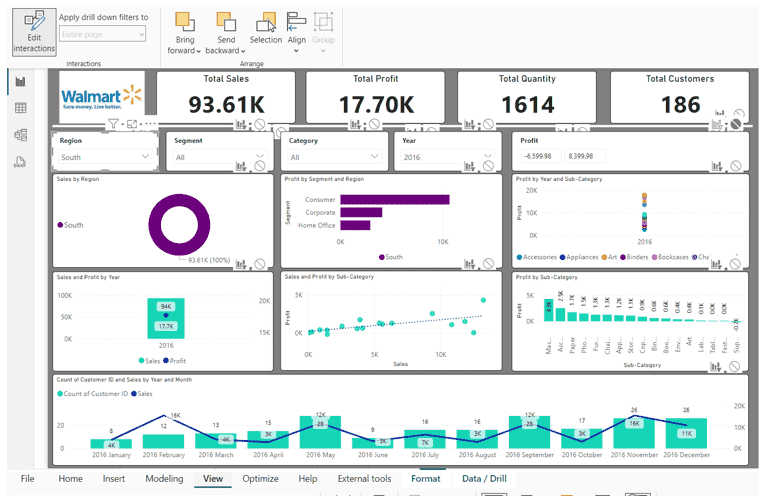
Task: Select the Corporate bar in Profit by Segment
Action: point(361,213)
